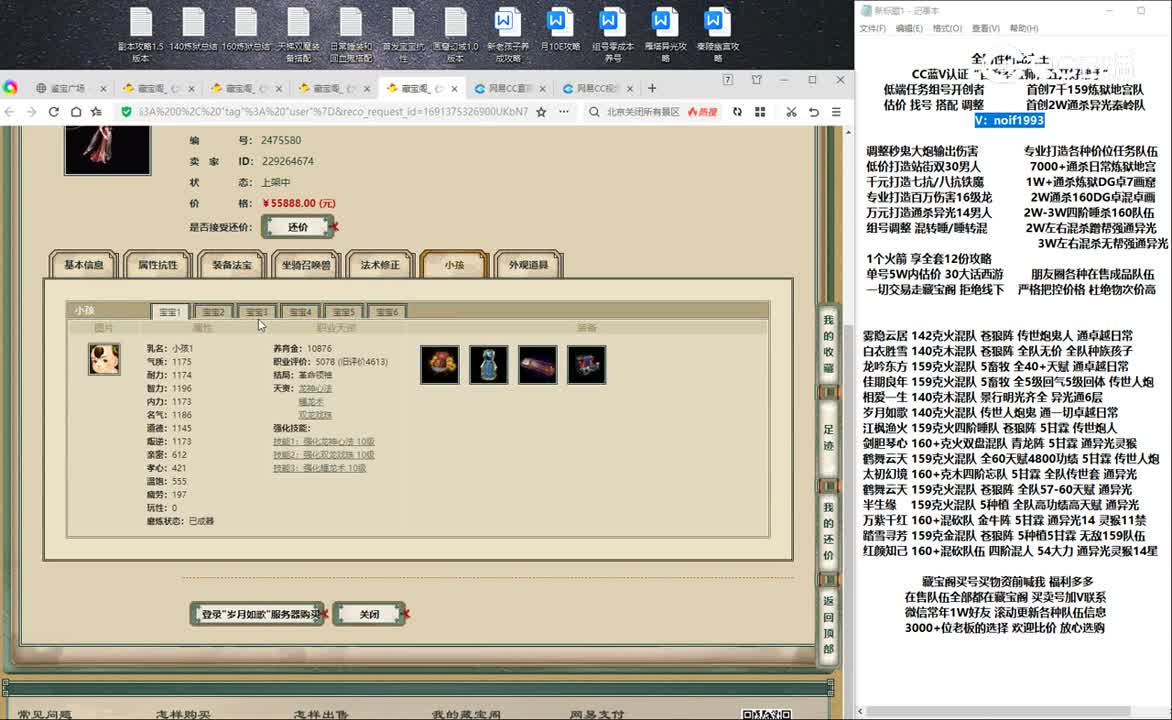Open a new browser tab
1172x720 pixels.
652,88
